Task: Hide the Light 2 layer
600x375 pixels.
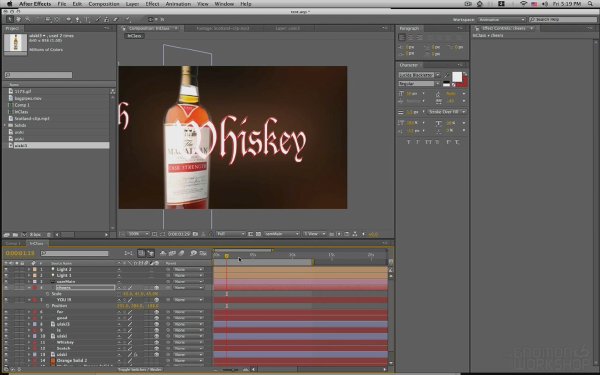Action: 6,269
